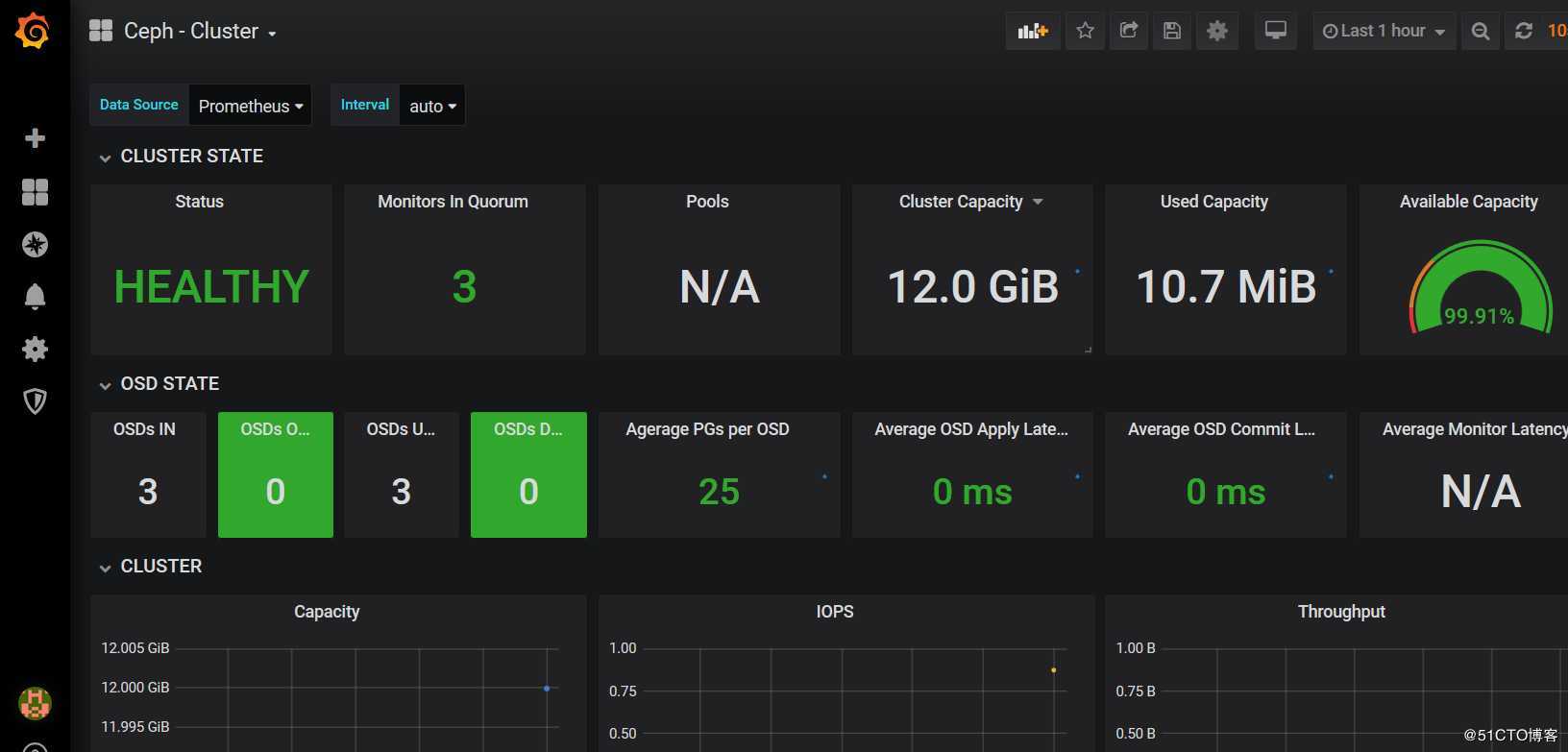Click the Average Monitor Latency title
This screenshot has height=752, width=1568.
point(1475,429)
